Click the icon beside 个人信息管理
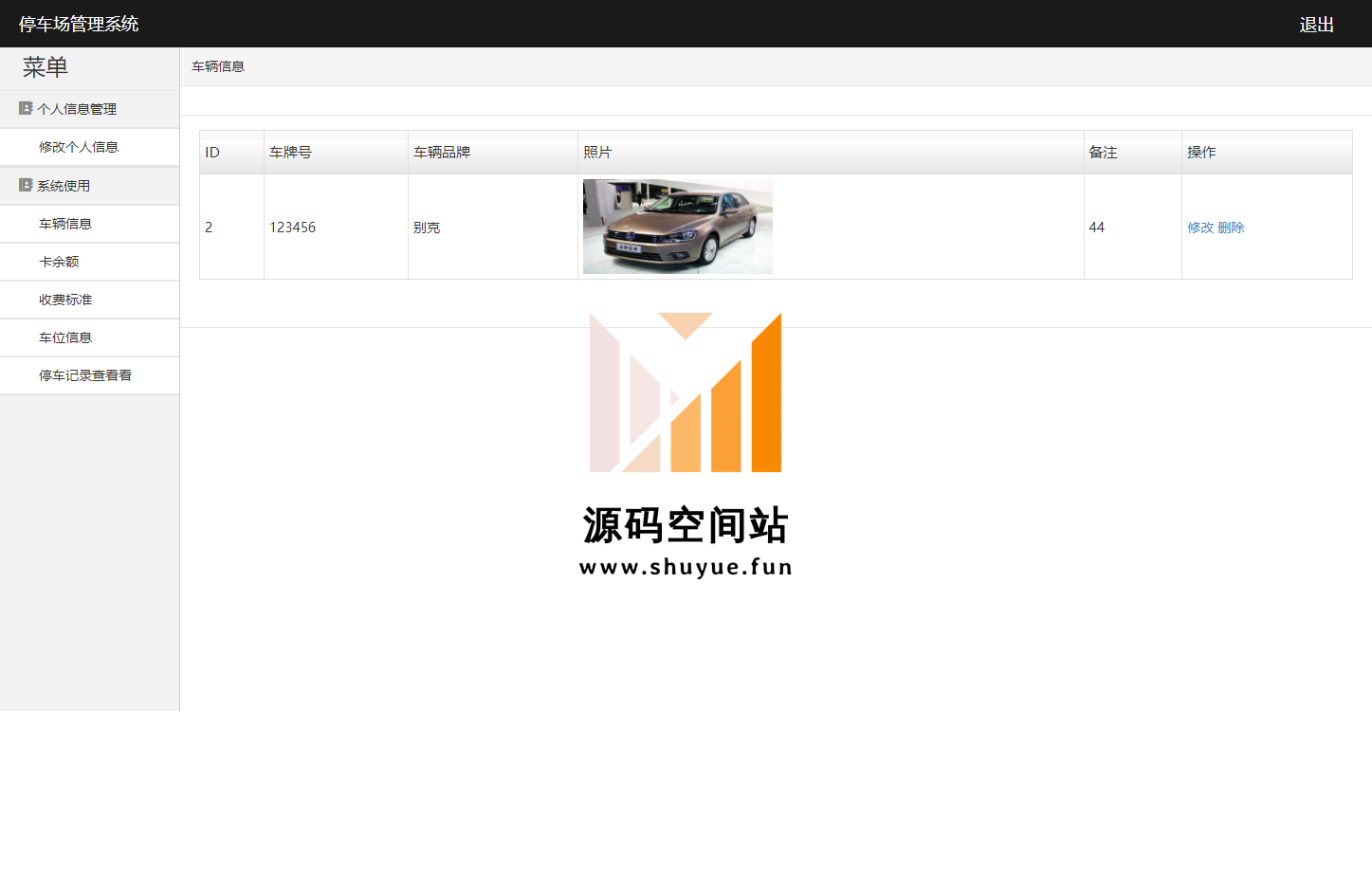The height and width of the screenshot is (894, 1372). 26,108
